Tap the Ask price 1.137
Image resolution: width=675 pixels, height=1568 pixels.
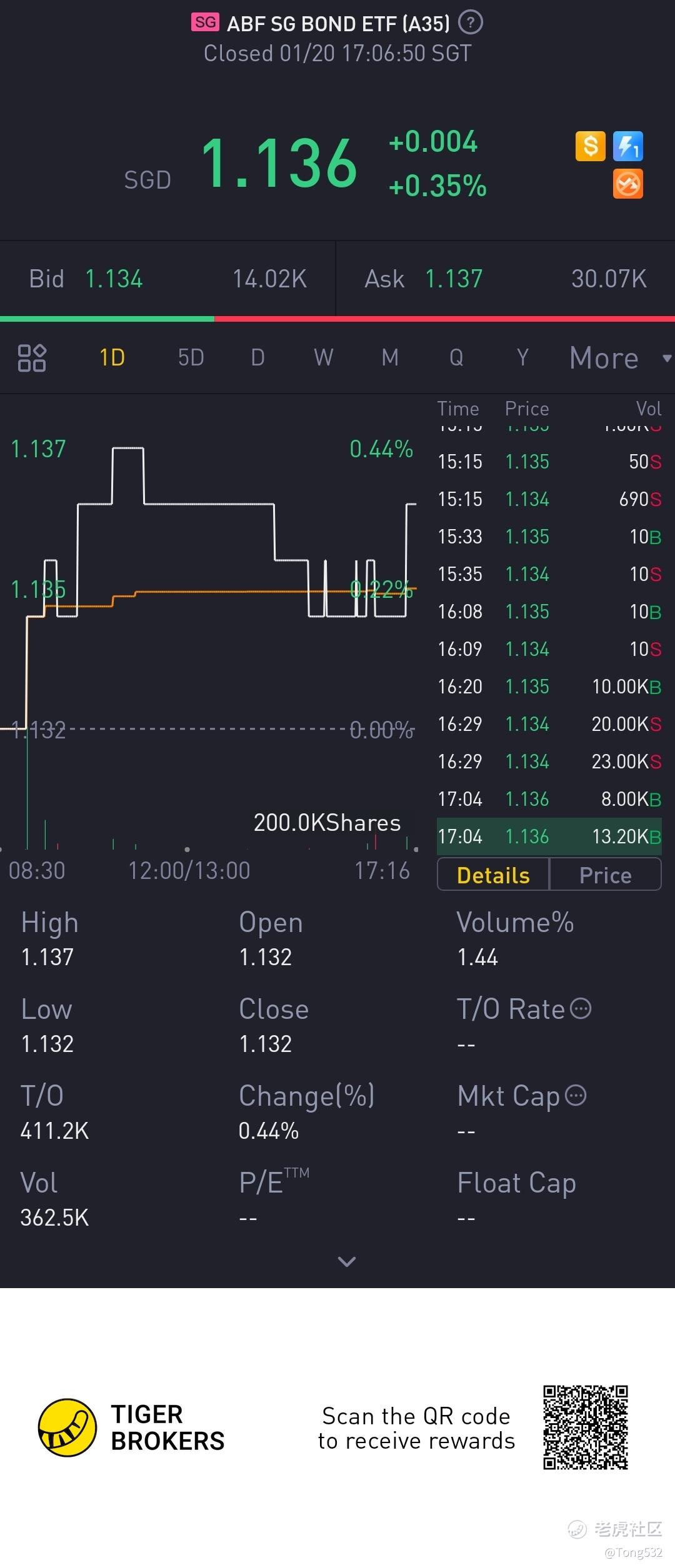454,279
